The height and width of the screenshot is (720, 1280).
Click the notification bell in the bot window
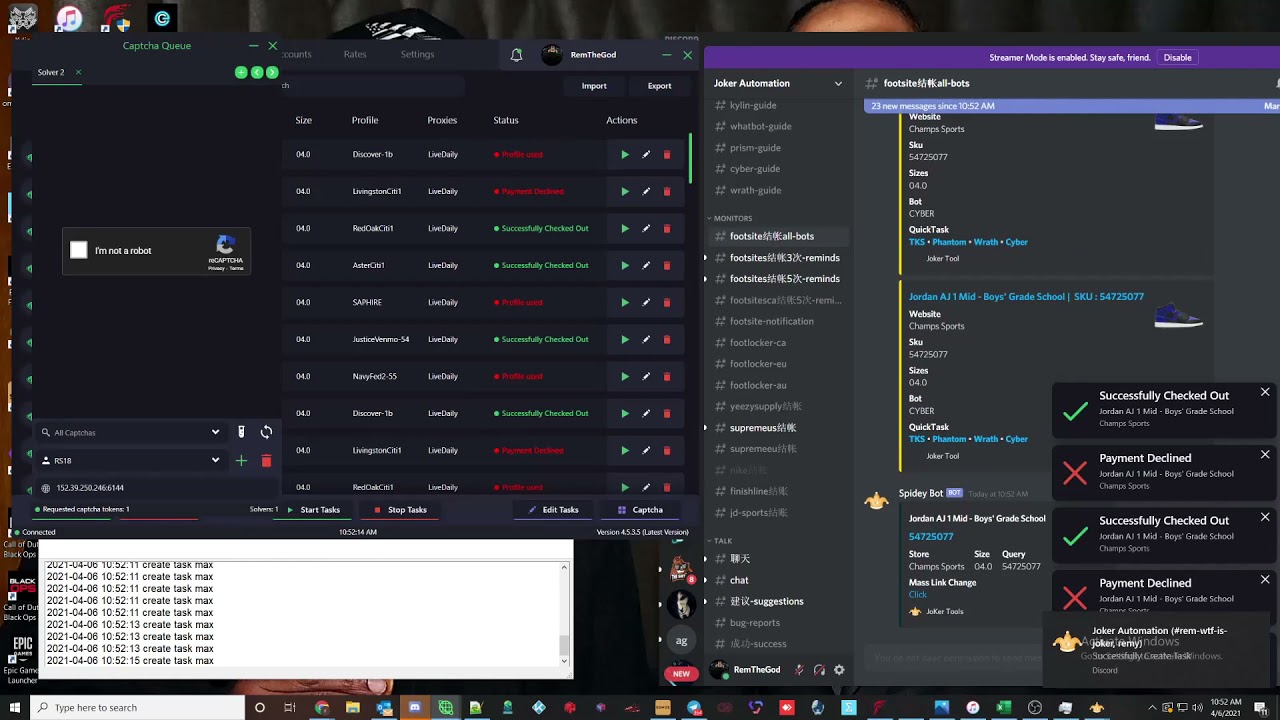click(x=516, y=55)
